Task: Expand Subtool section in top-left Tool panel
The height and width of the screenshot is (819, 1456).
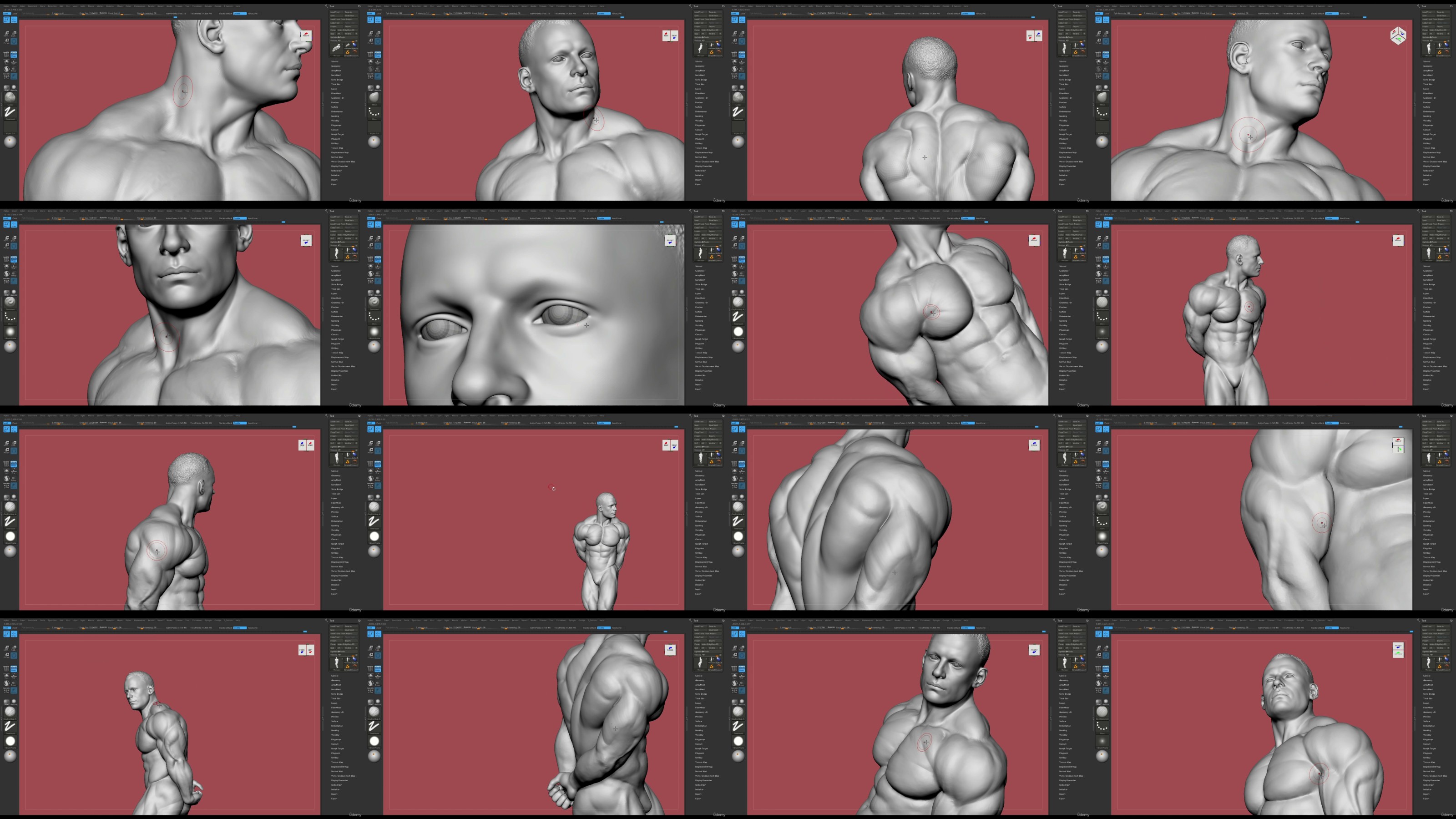Action: tap(334, 61)
